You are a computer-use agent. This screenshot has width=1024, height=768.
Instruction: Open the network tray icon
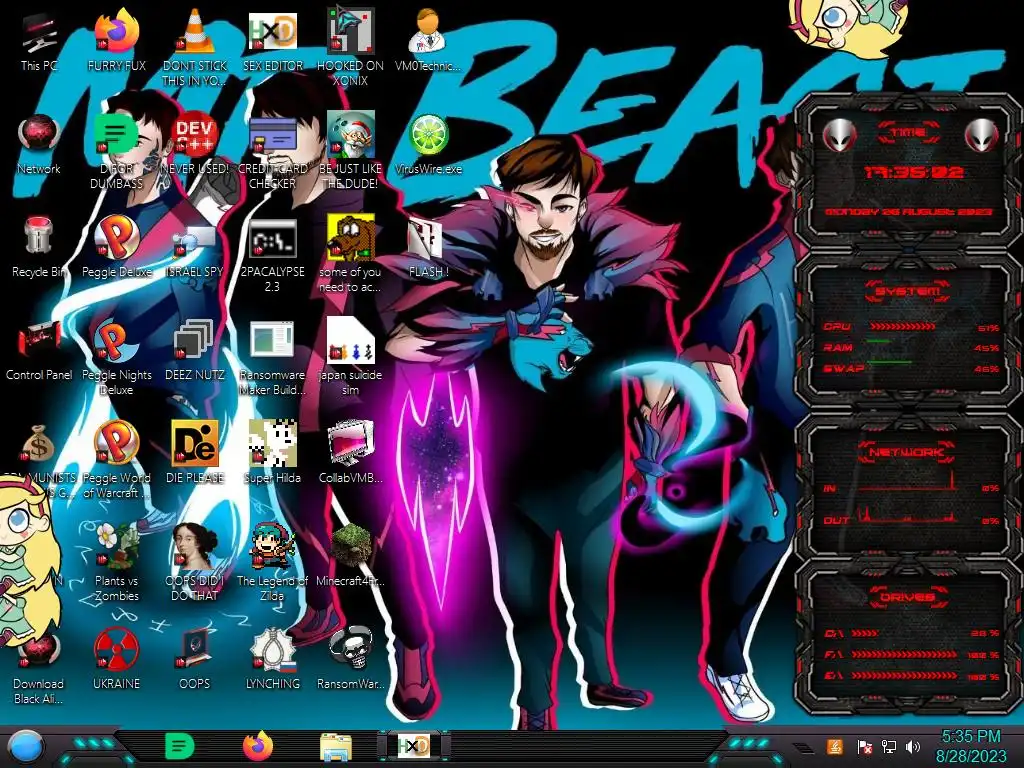click(x=888, y=746)
